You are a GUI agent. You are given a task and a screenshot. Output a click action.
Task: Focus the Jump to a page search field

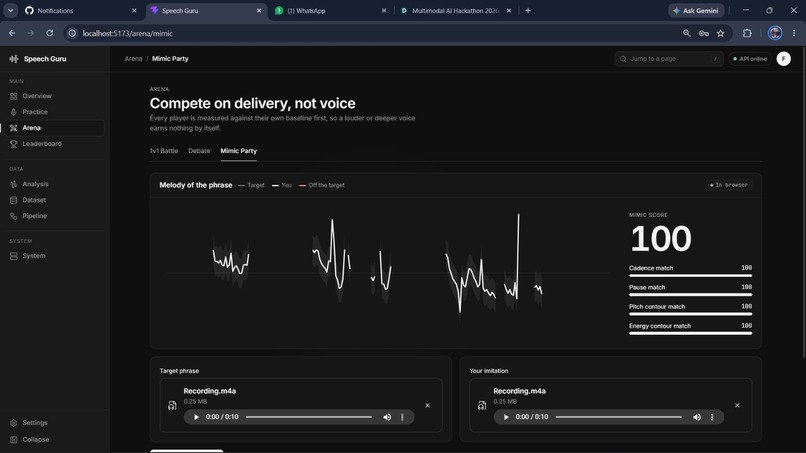pyautogui.click(x=668, y=59)
